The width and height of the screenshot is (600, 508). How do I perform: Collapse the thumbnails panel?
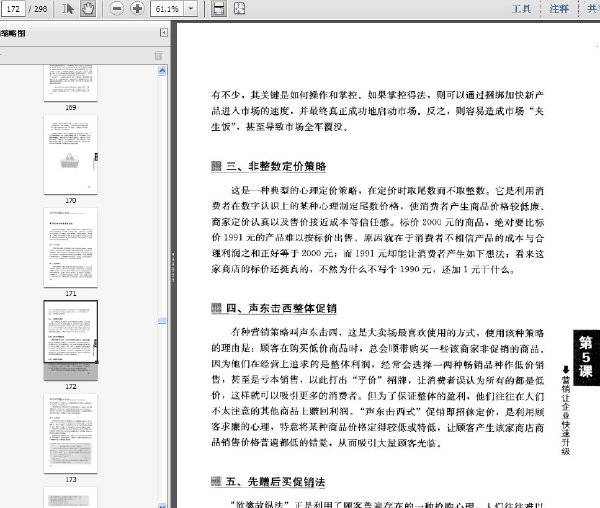point(163,33)
